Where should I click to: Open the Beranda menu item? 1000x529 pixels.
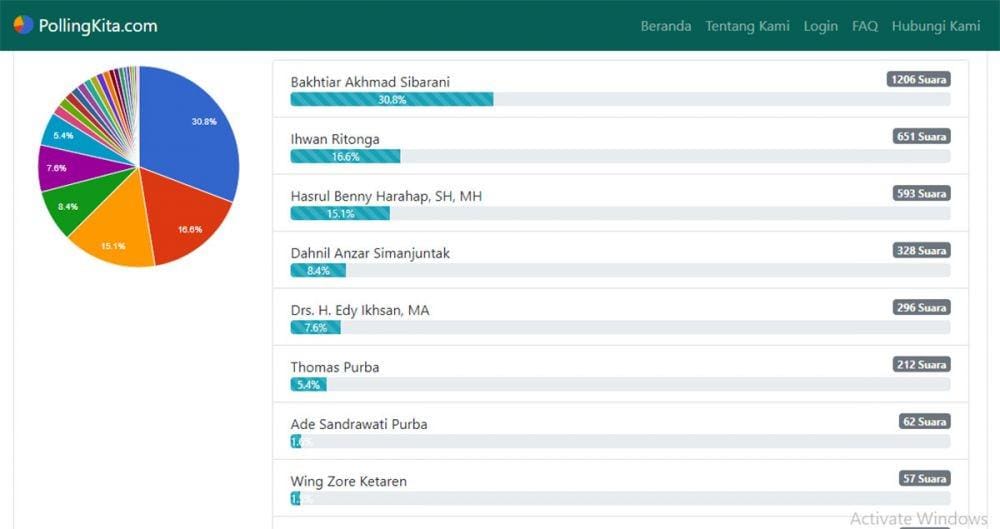(x=666, y=26)
